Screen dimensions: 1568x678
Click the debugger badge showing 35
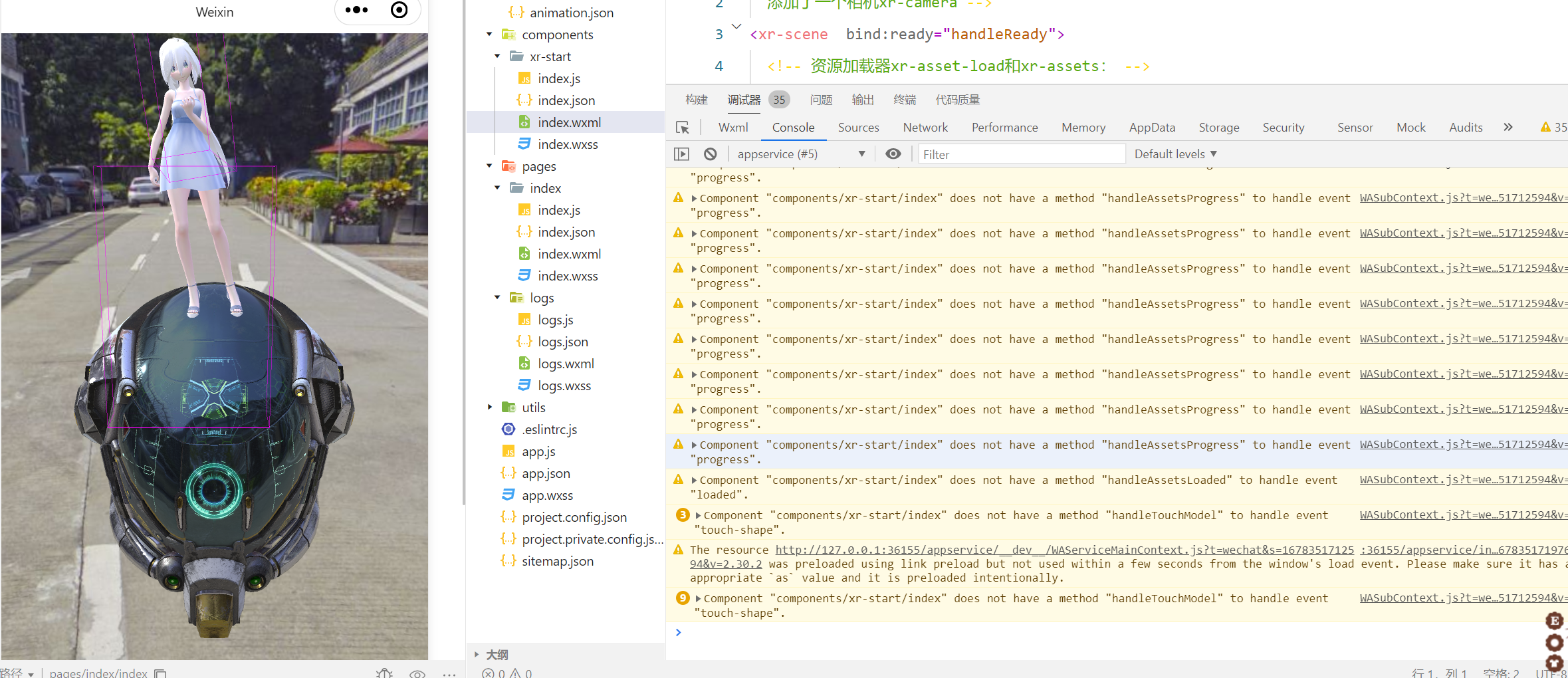779,100
